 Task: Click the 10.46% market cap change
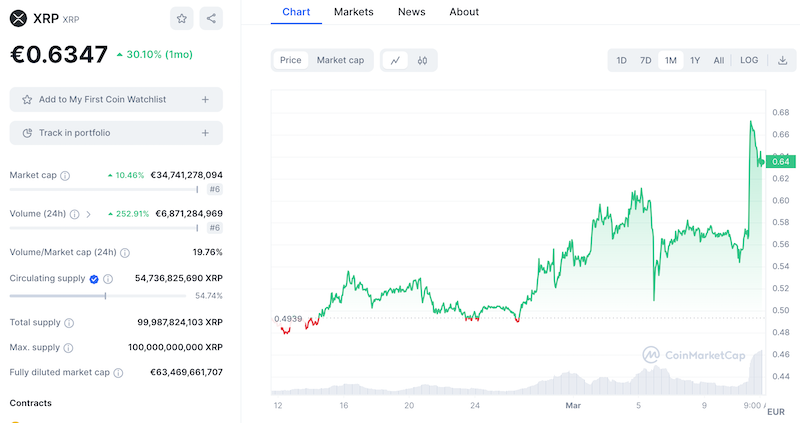click(x=126, y=176)
